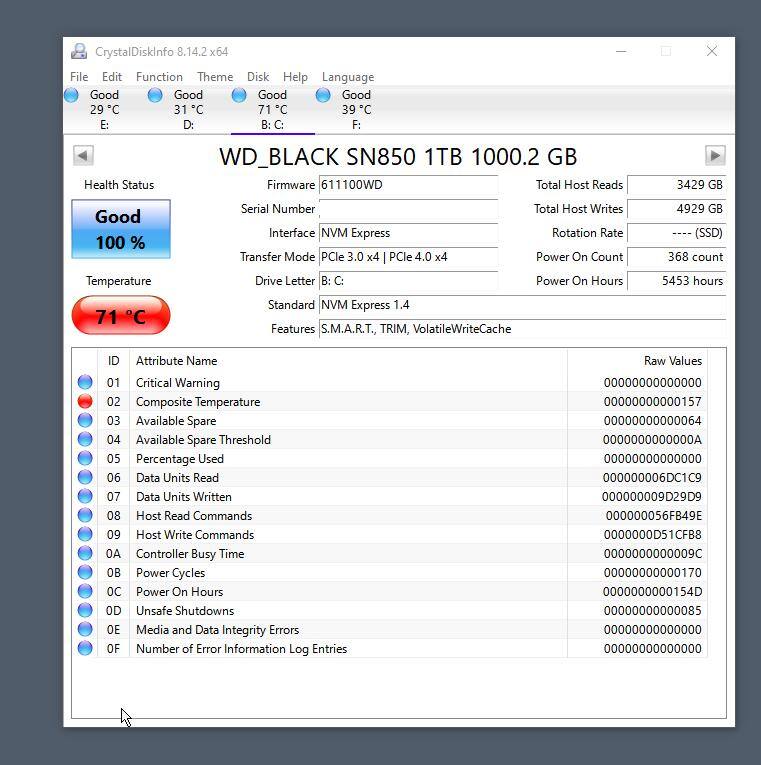Click status orb beside Host Write Commands

pos(85,534)
